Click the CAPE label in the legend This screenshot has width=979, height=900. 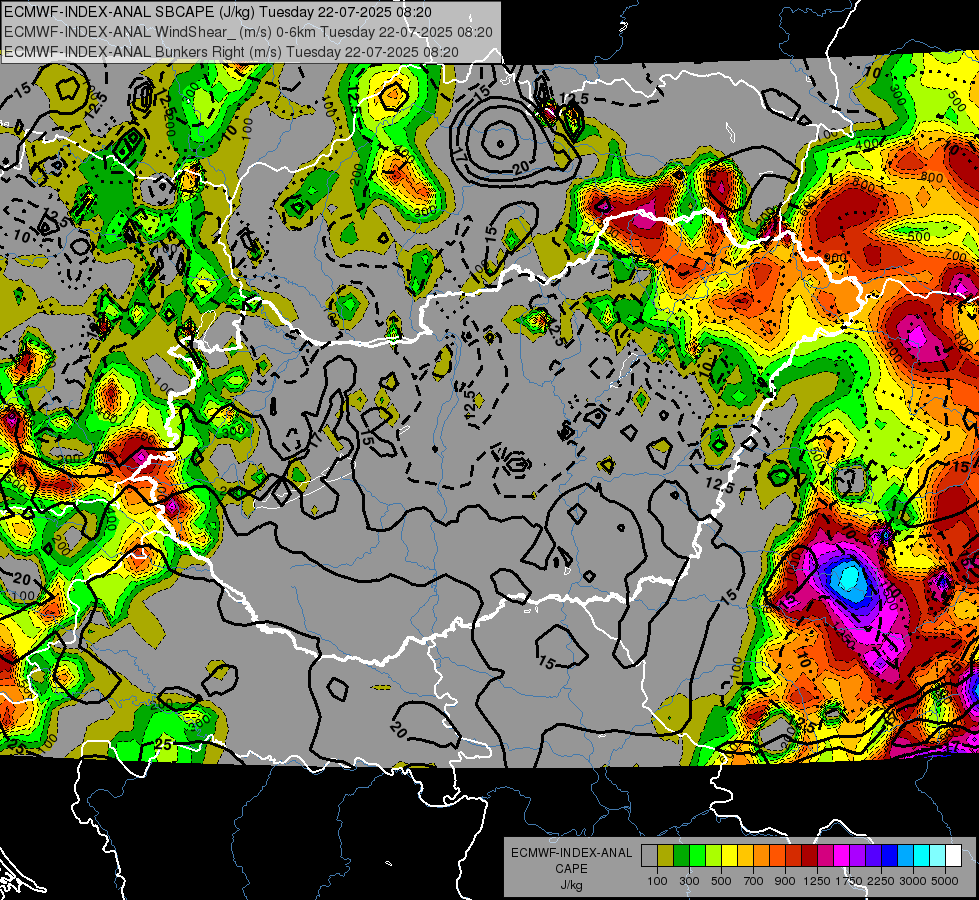tap(571, 869)
